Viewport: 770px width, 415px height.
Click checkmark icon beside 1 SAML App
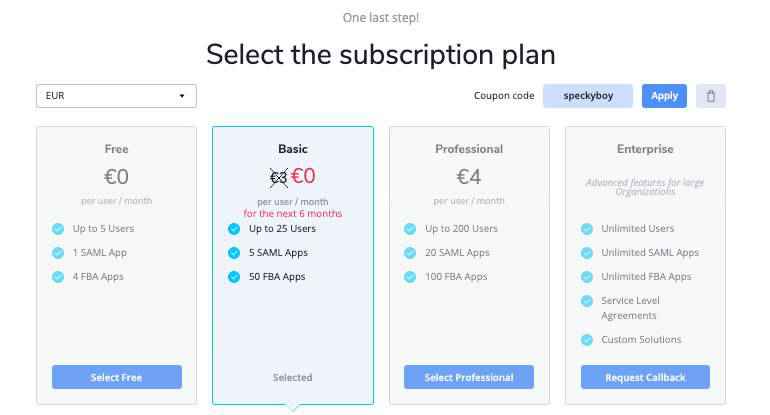point(58,252)
